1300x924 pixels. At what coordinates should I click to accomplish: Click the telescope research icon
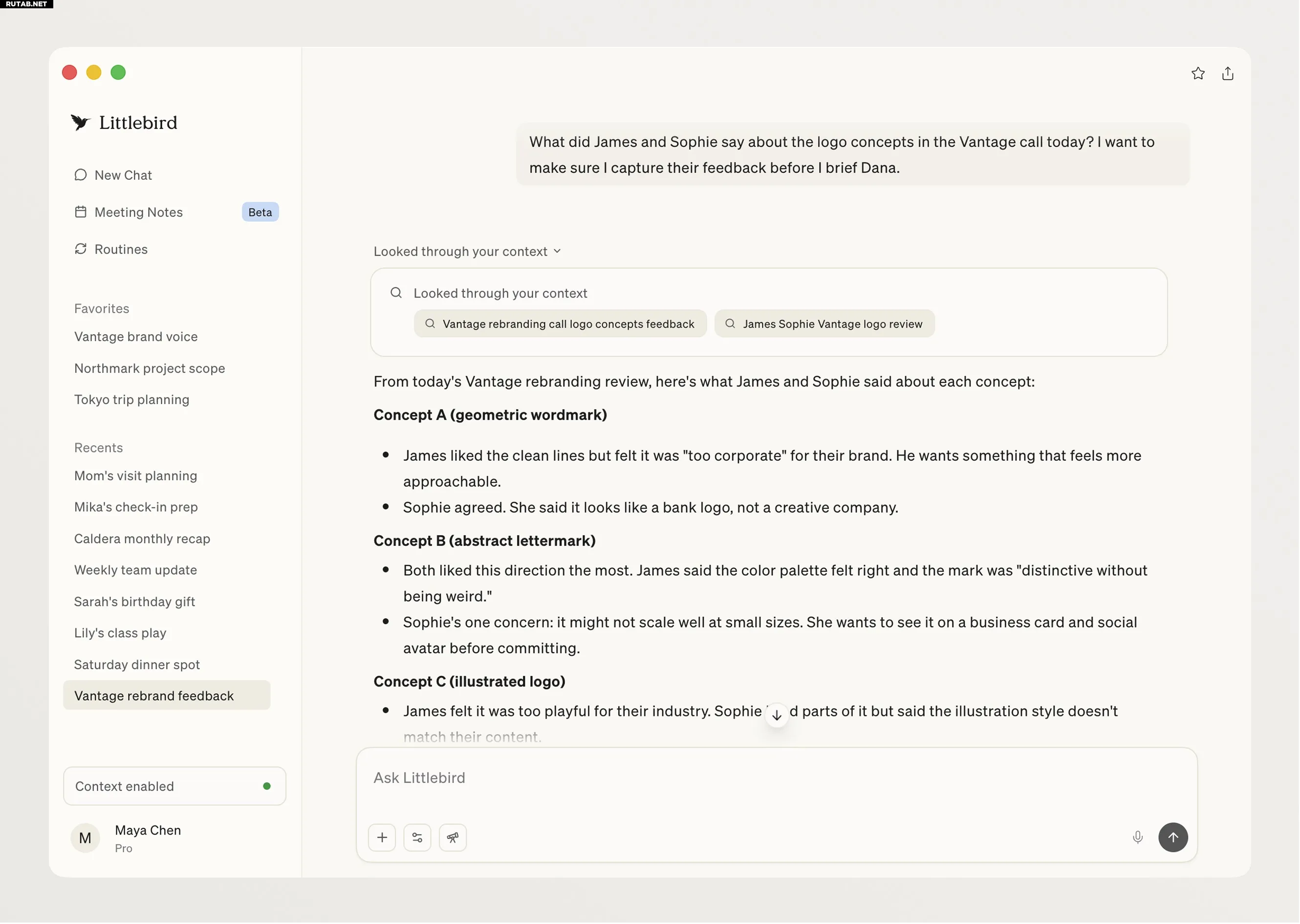click(x=453, y=838)
